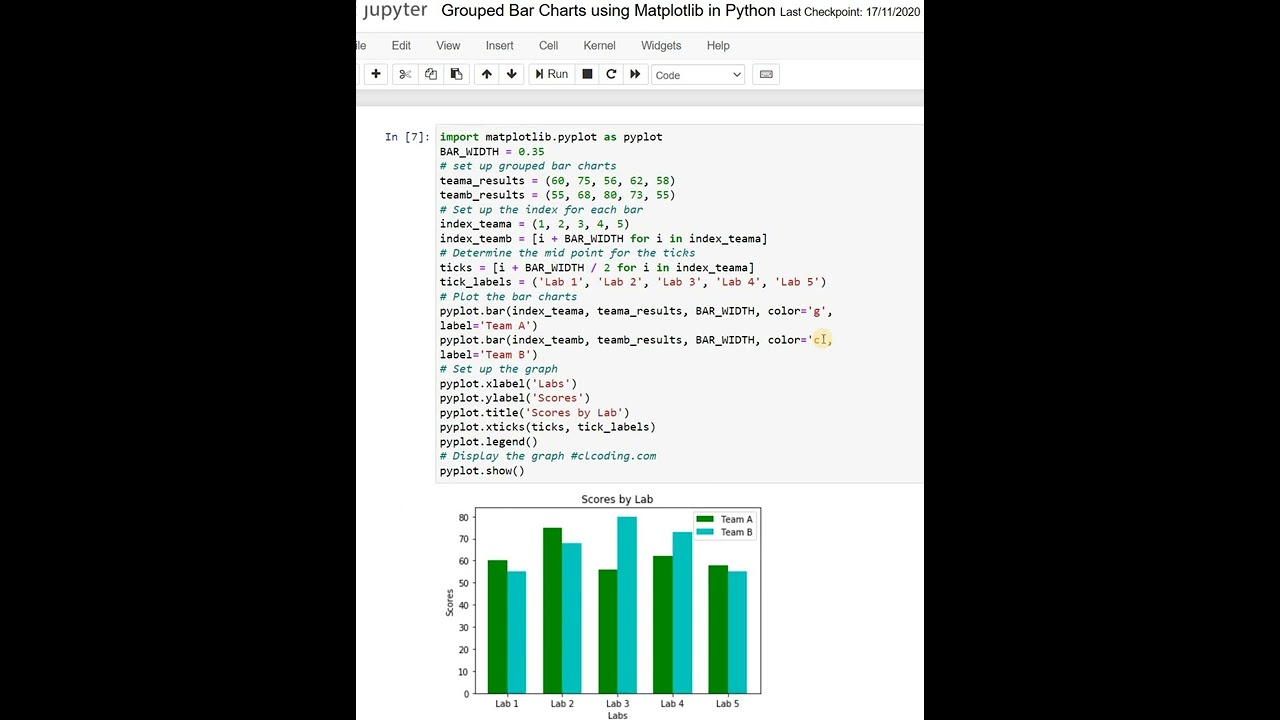Click the pyplot.show() line
This screenshot has height=720, width=1280.
coord(482,471)
